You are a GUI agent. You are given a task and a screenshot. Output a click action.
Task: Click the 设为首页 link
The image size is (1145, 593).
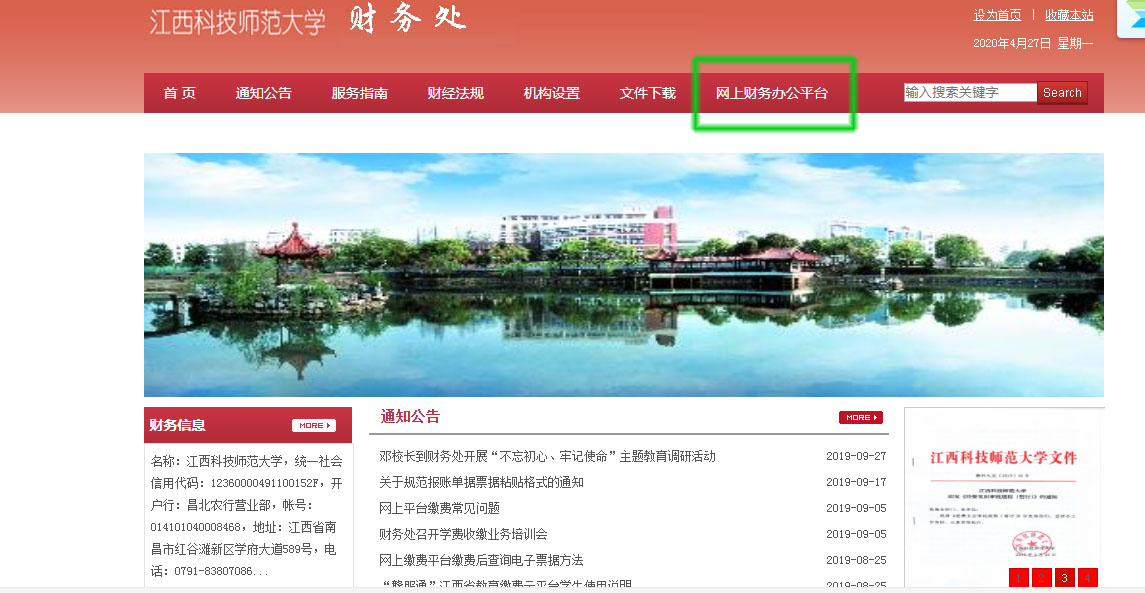997,15
